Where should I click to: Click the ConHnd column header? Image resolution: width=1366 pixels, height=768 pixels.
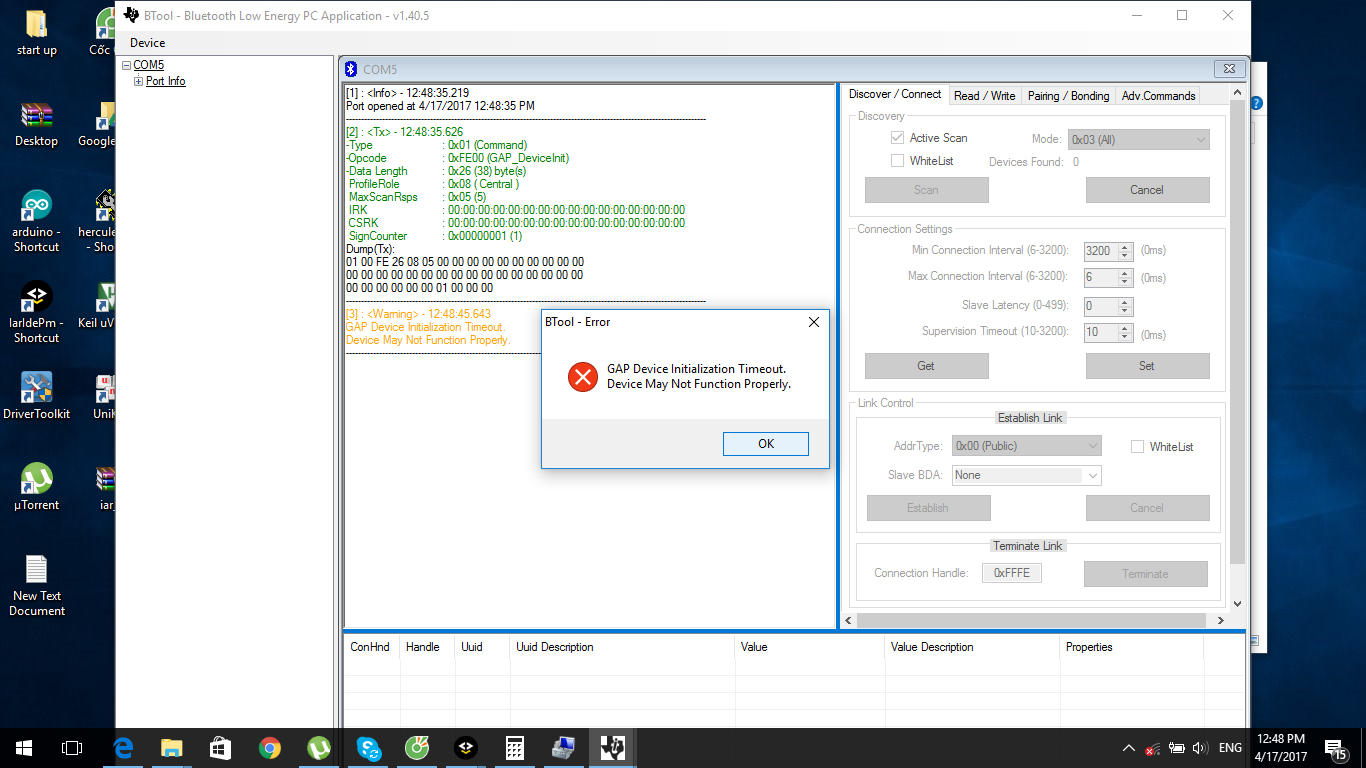371,647
